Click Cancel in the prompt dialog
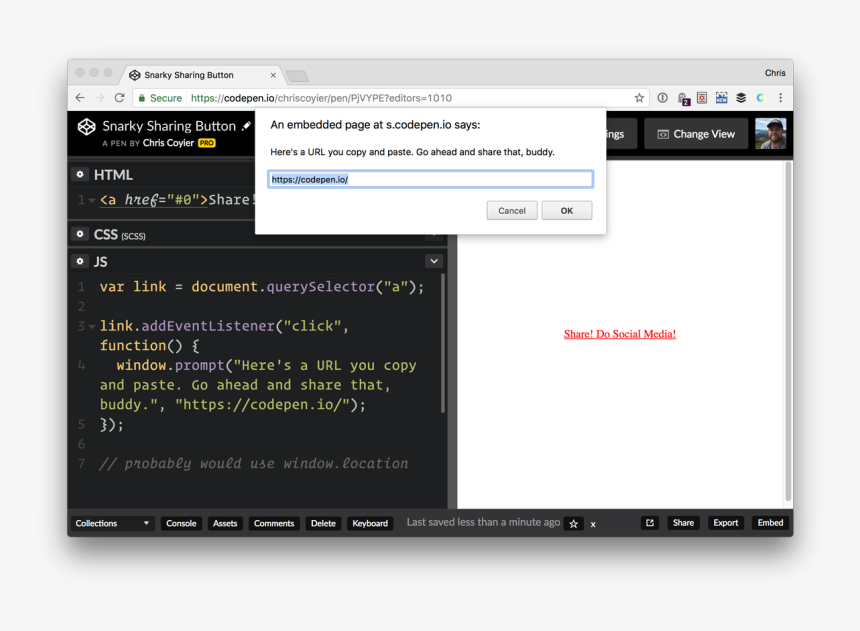Screen dimensions: 860x631 pos(512,211)
